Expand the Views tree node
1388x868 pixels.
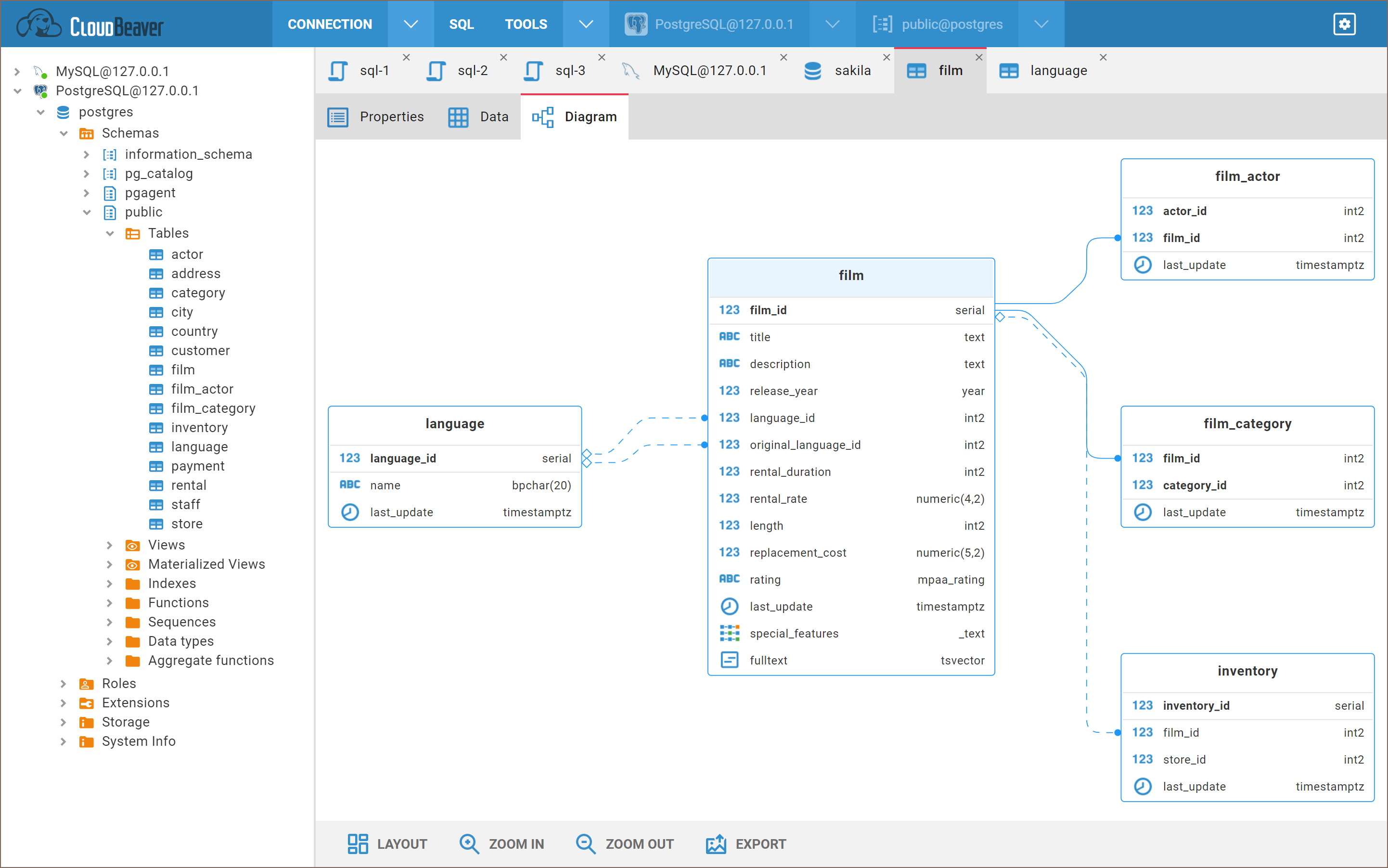[x=109, y=544]
